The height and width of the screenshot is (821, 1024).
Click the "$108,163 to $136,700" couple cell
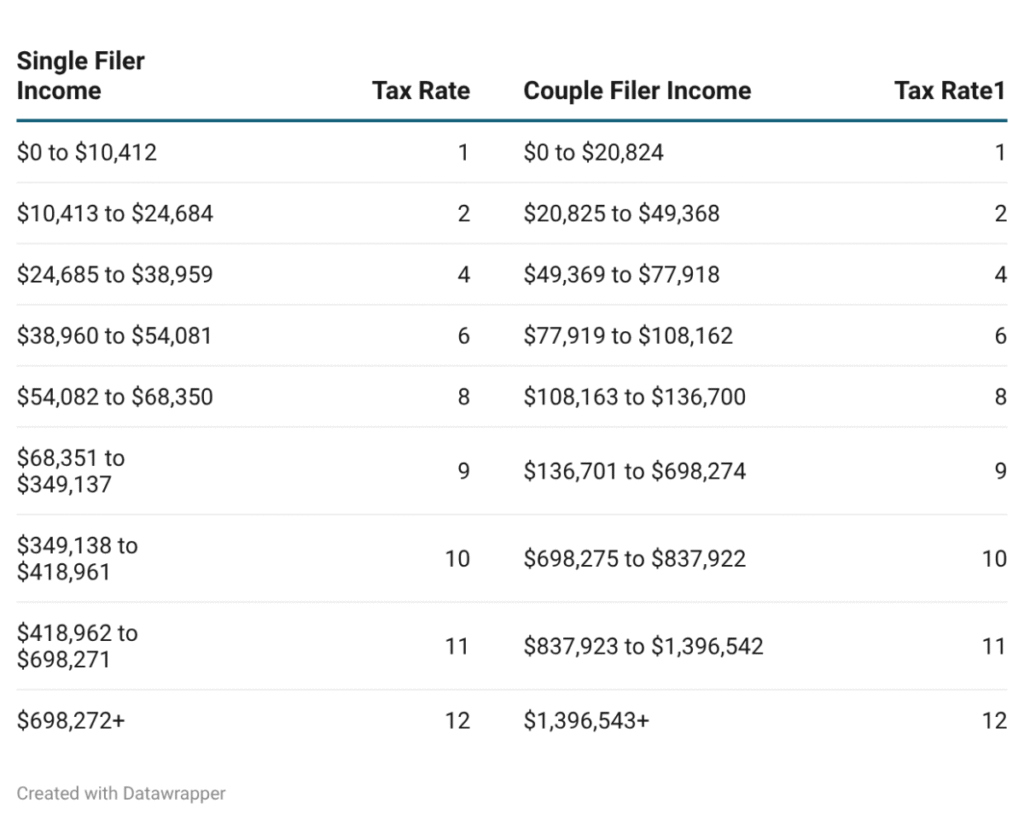tap(635, 397)
